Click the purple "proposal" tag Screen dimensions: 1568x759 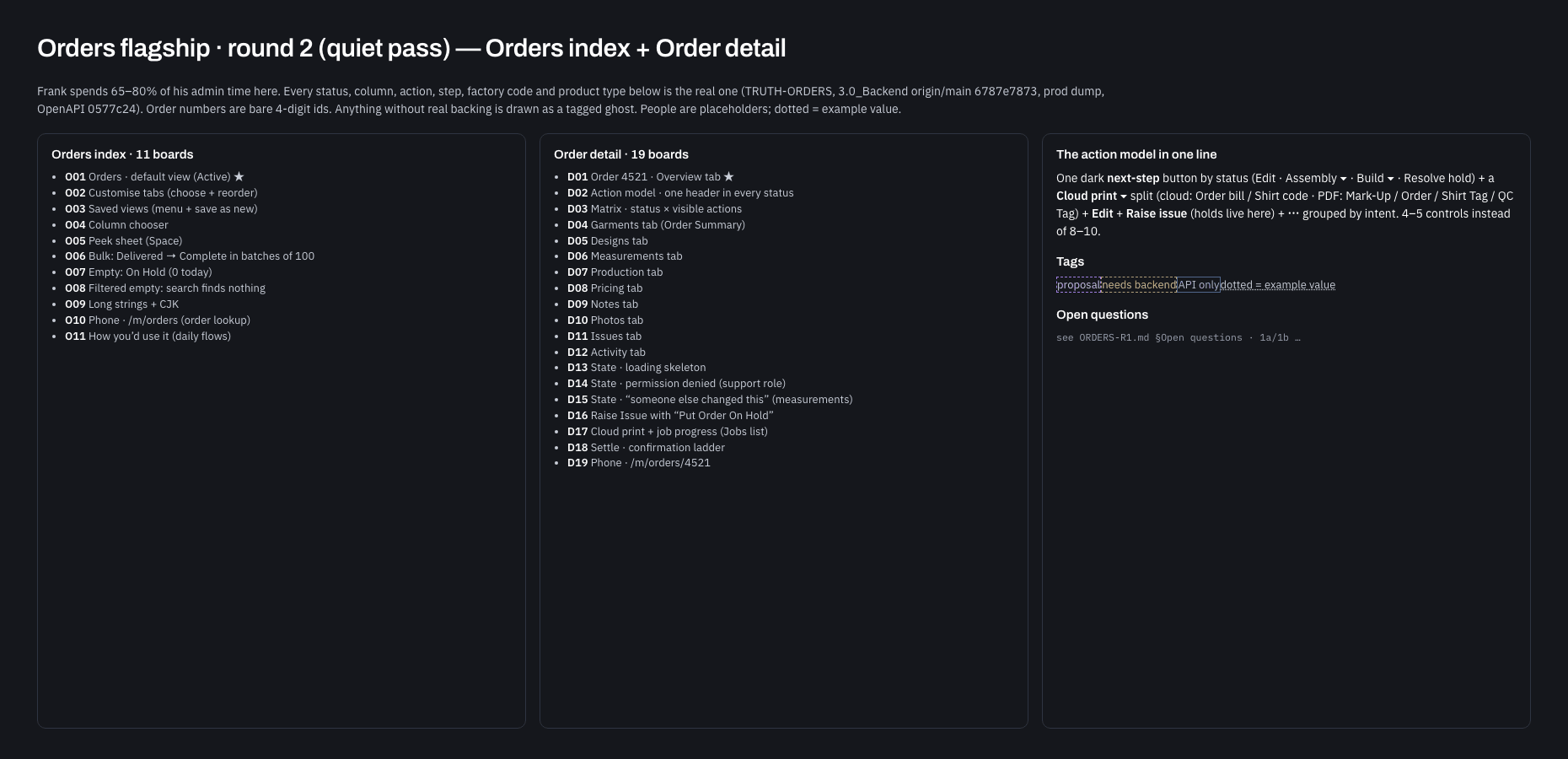point(1078,285)
